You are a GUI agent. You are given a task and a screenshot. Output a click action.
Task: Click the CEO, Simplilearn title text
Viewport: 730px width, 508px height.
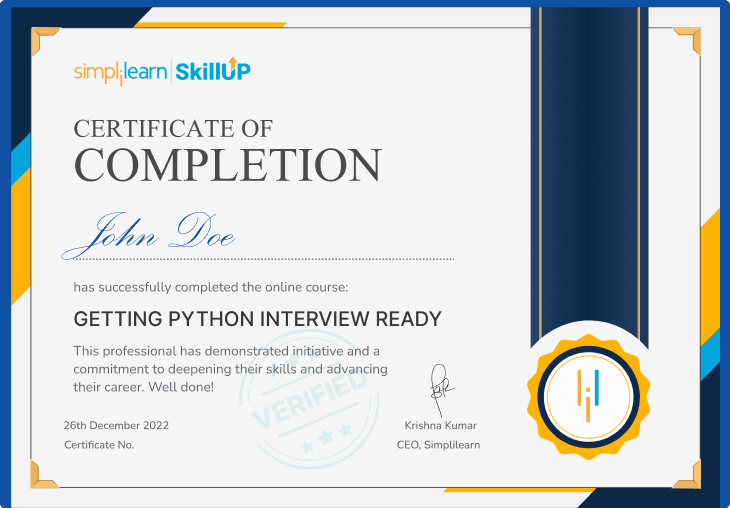pos(438,445)
